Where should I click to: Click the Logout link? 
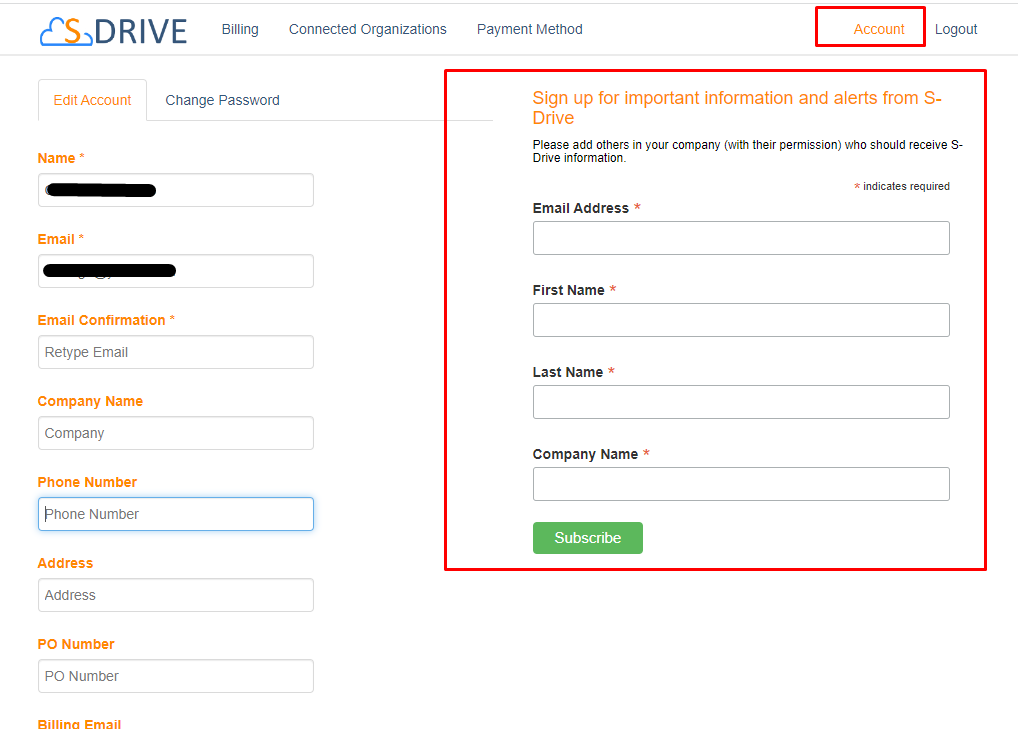pos(956,29)
